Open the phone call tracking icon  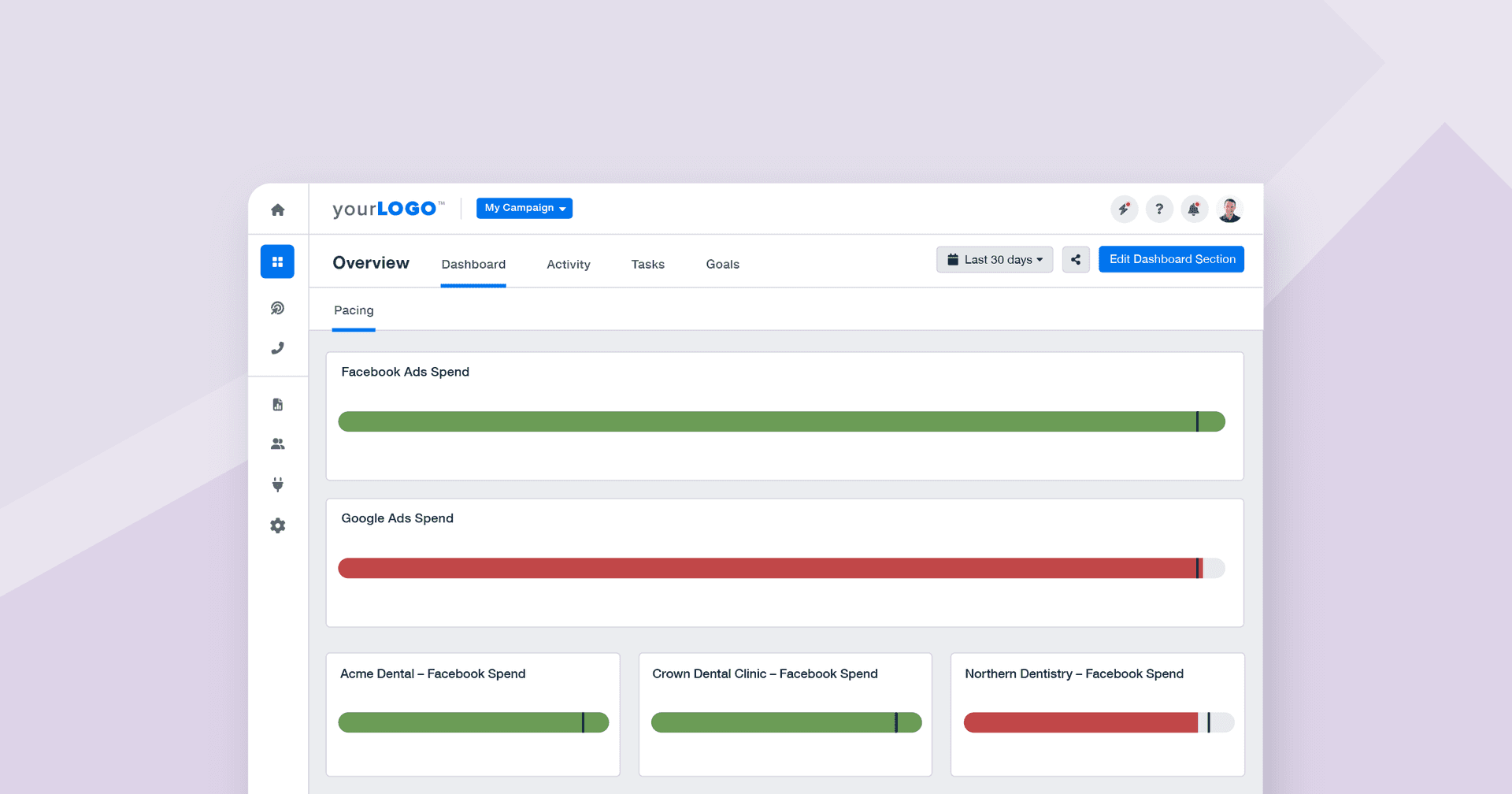point(277,348)
